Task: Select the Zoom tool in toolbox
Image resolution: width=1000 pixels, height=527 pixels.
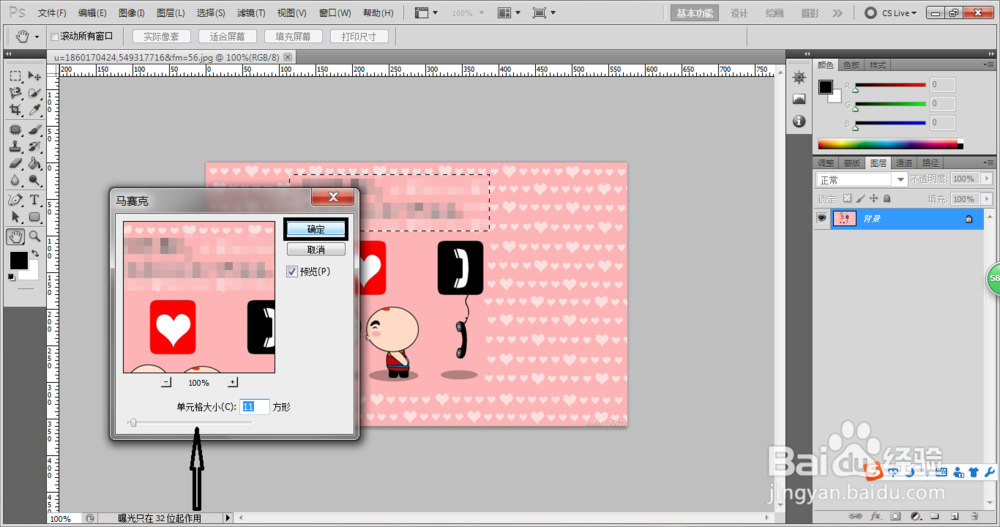Action: [34, 237]
